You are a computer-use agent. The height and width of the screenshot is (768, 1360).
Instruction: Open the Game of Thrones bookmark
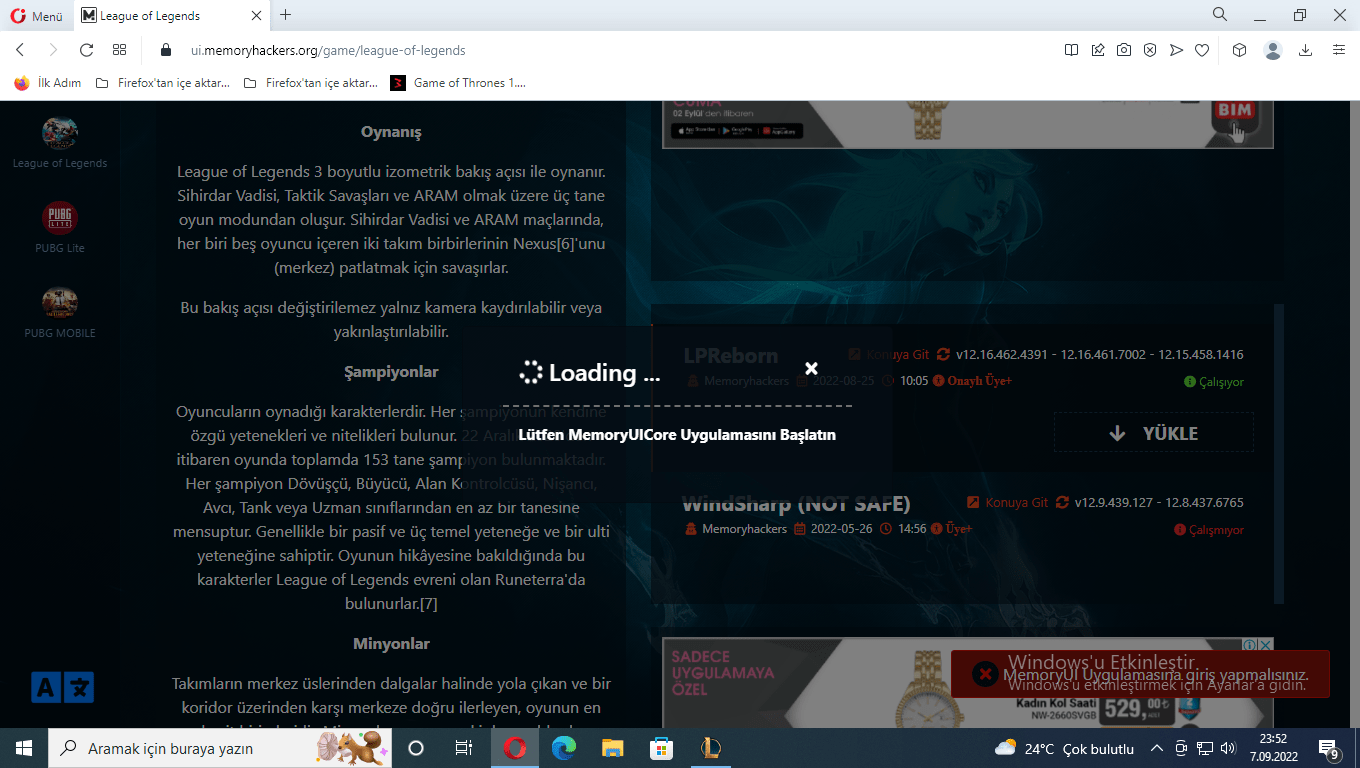pos(458,83)
